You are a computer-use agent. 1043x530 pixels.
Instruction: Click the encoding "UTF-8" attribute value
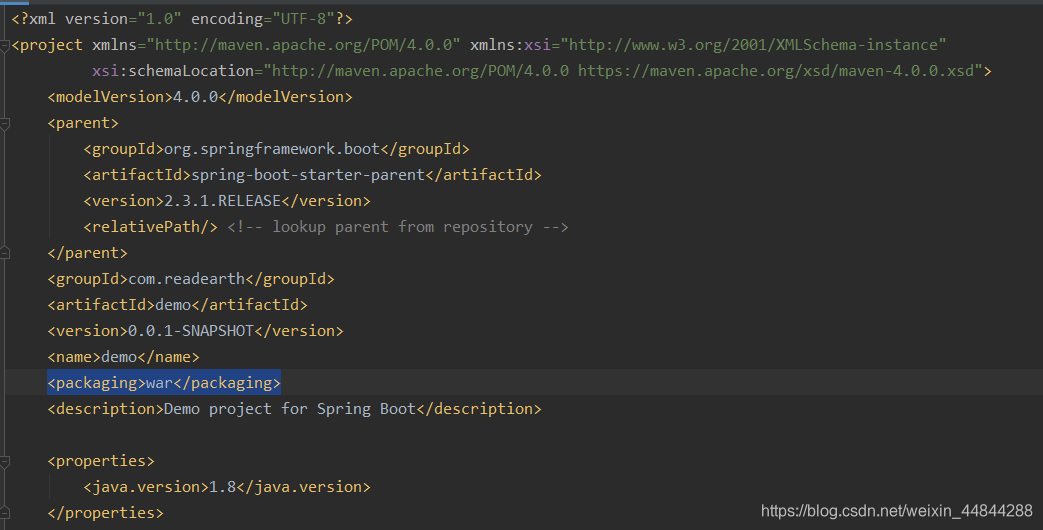[x=303, y=19]
